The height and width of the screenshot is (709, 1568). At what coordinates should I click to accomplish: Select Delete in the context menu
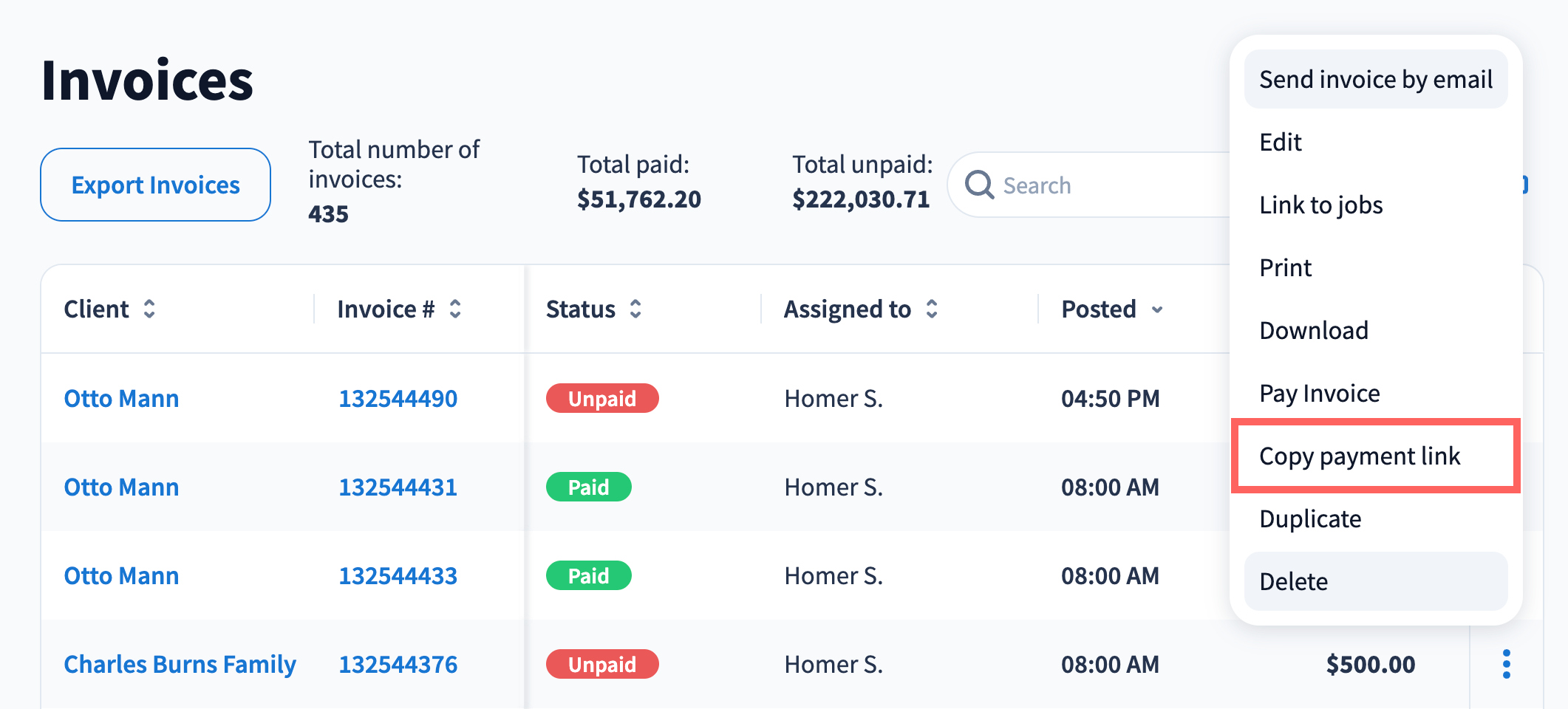pos(1293,581)
